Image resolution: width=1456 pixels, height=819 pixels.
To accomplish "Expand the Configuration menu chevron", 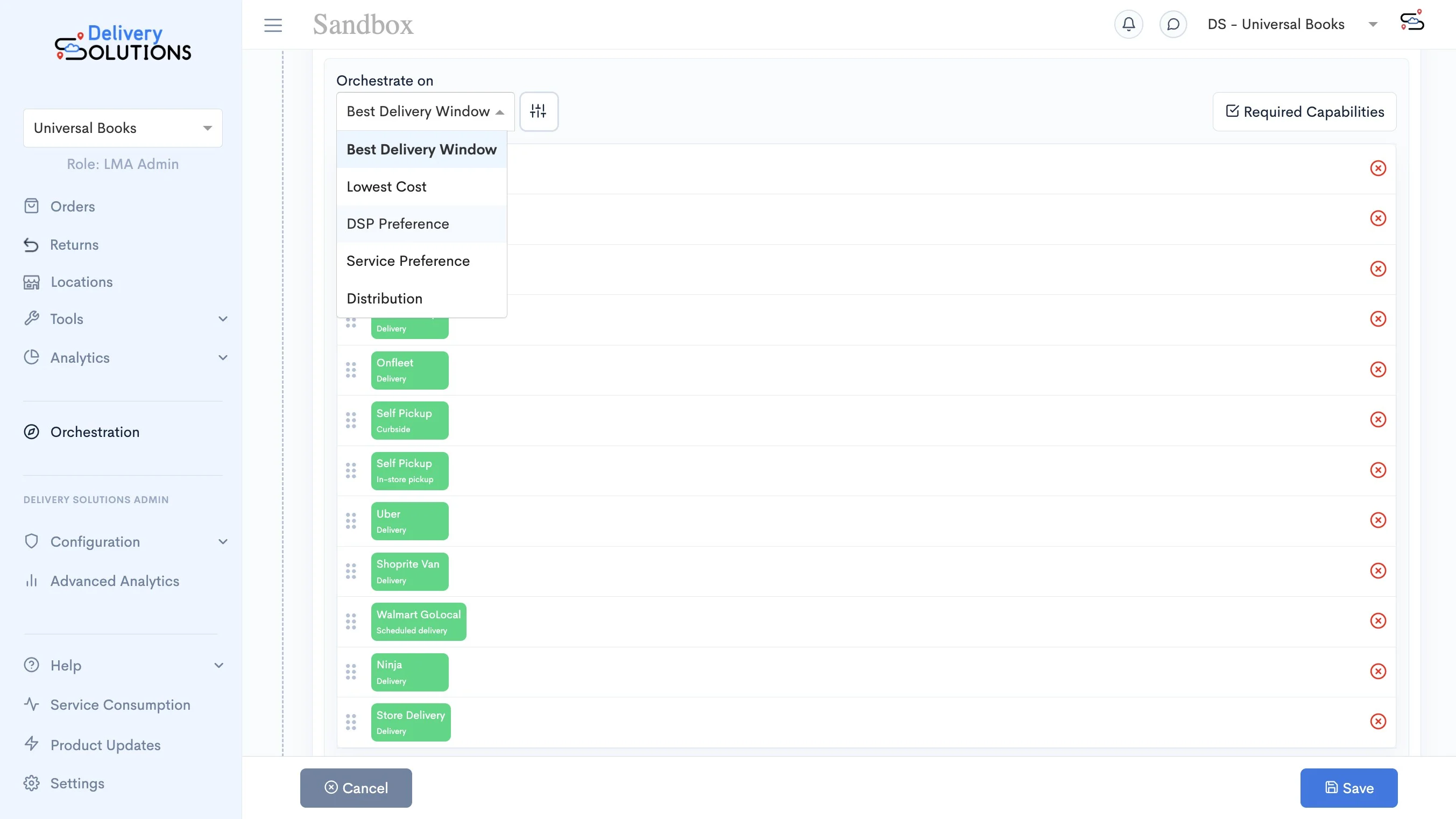I will coord(223,542).
